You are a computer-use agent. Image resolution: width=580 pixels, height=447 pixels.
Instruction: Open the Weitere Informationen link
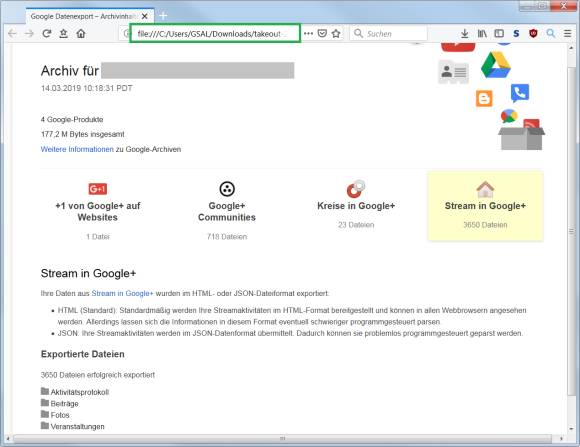pyautogui.click(x=77, y=149)
